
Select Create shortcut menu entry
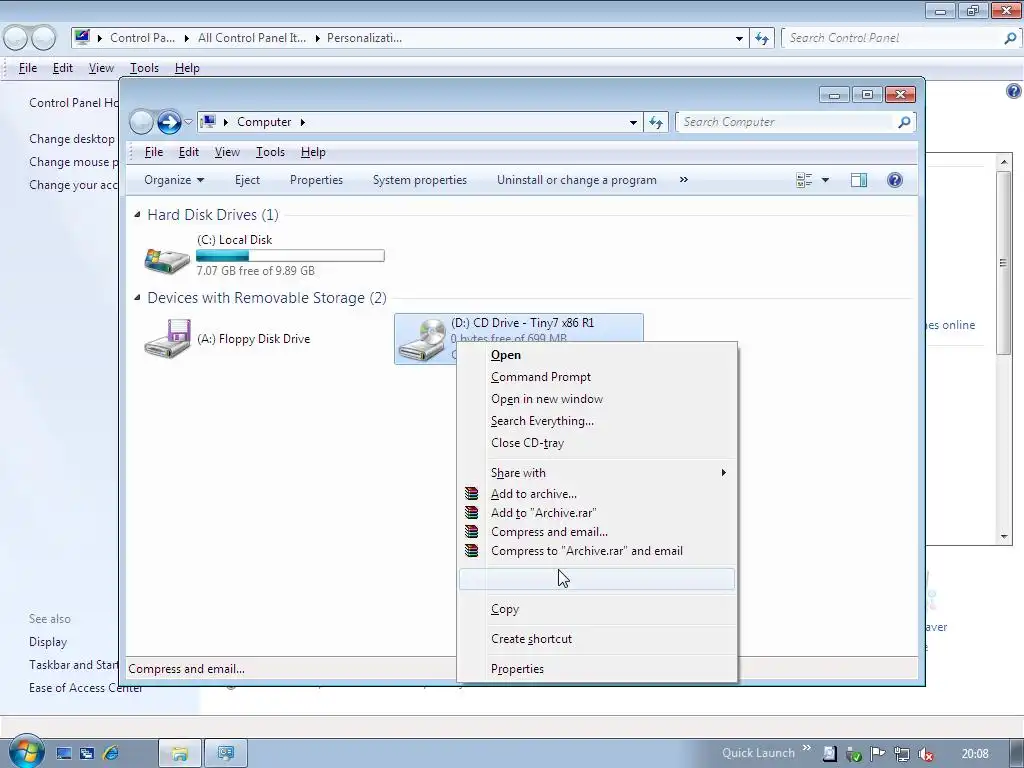[x=531, y=639]
